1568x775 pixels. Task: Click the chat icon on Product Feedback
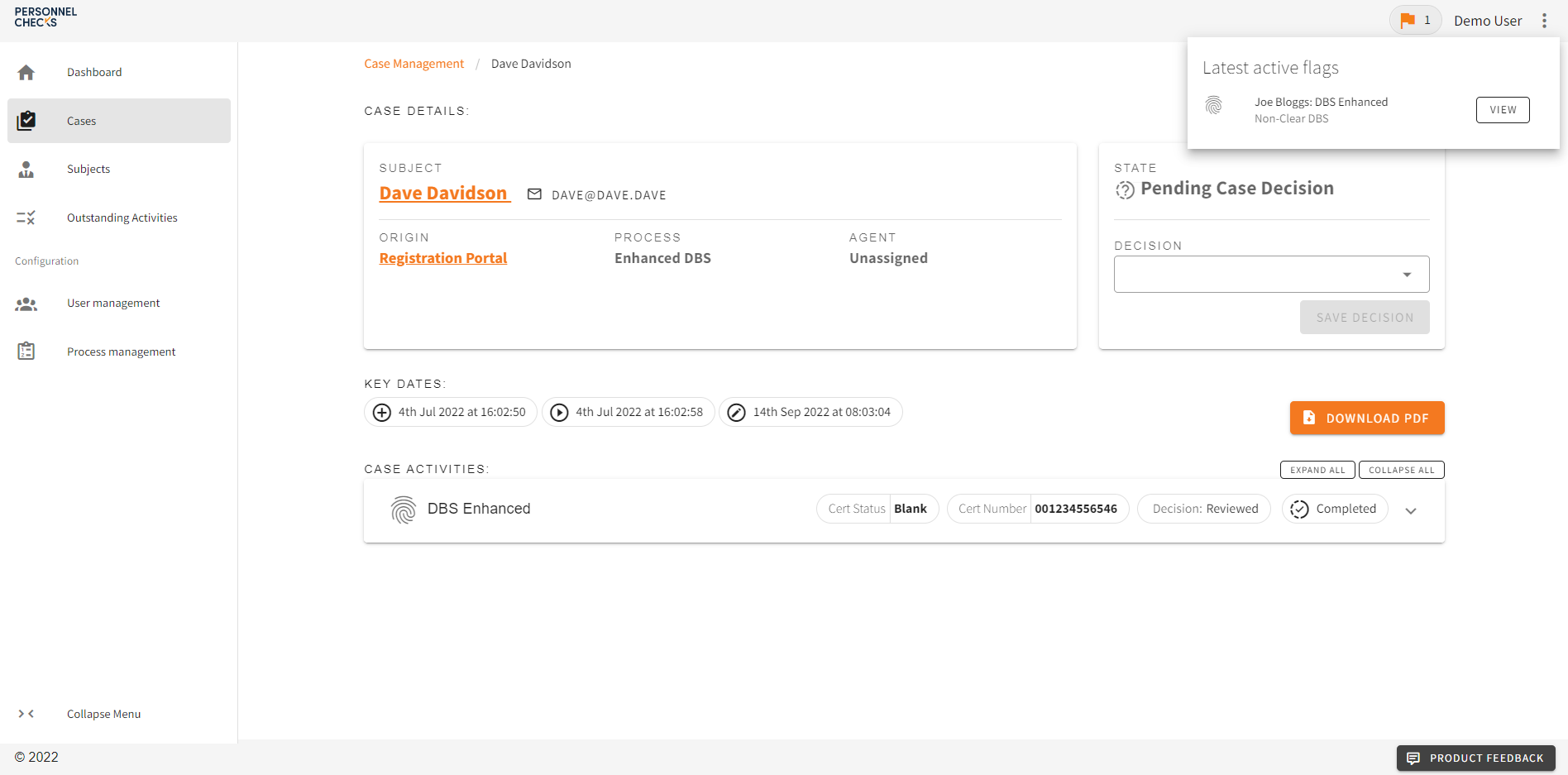[1413, 758]
